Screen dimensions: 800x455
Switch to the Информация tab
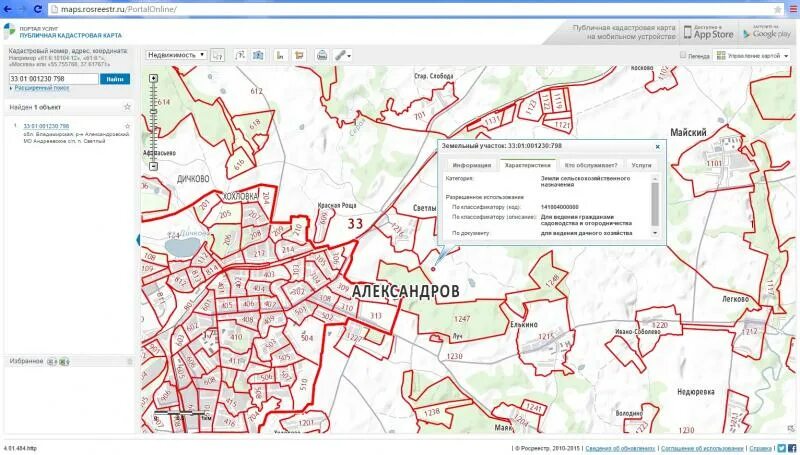point(471,165)
